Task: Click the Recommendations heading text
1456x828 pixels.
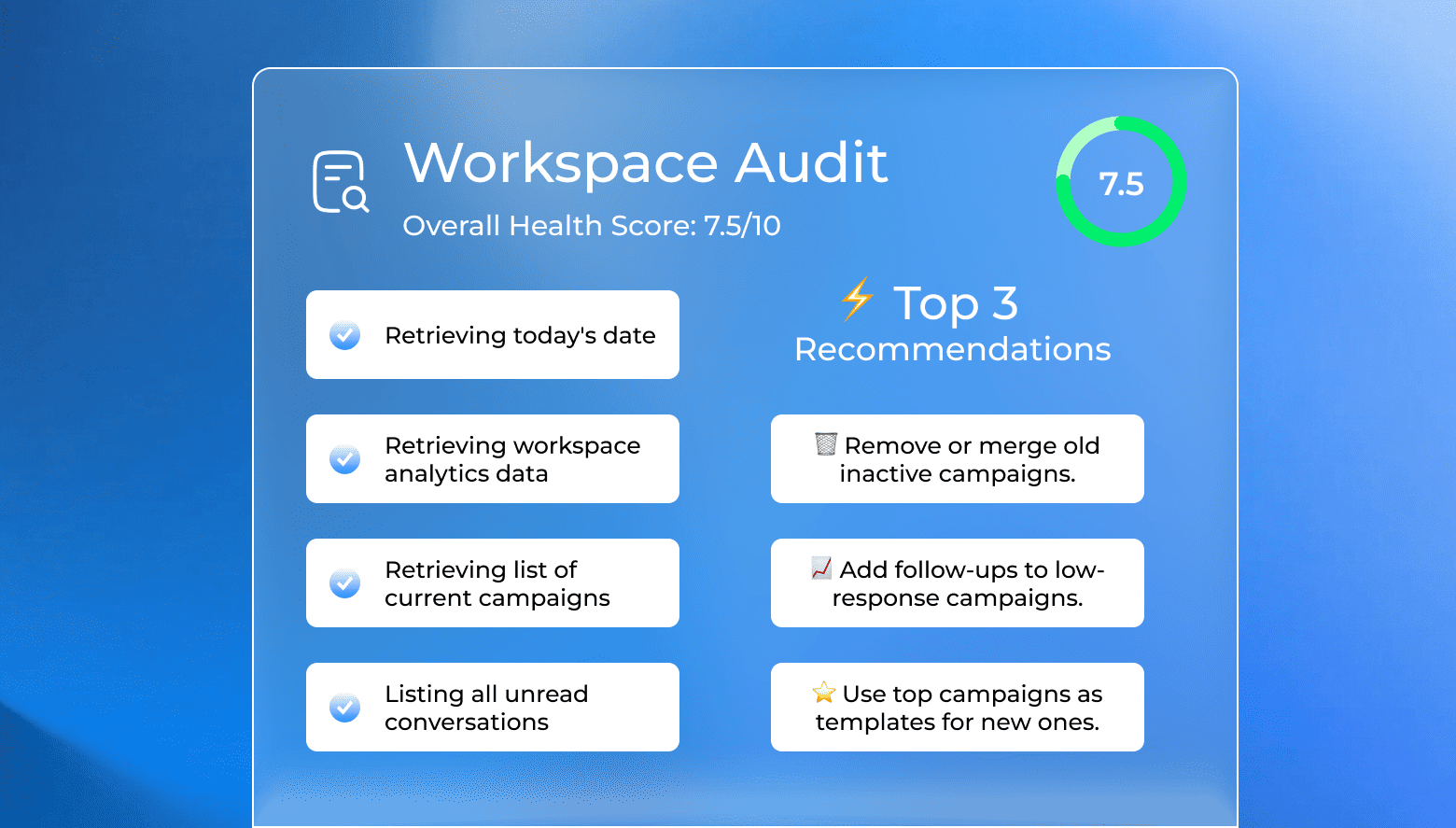Action: (x=952, y=349)
